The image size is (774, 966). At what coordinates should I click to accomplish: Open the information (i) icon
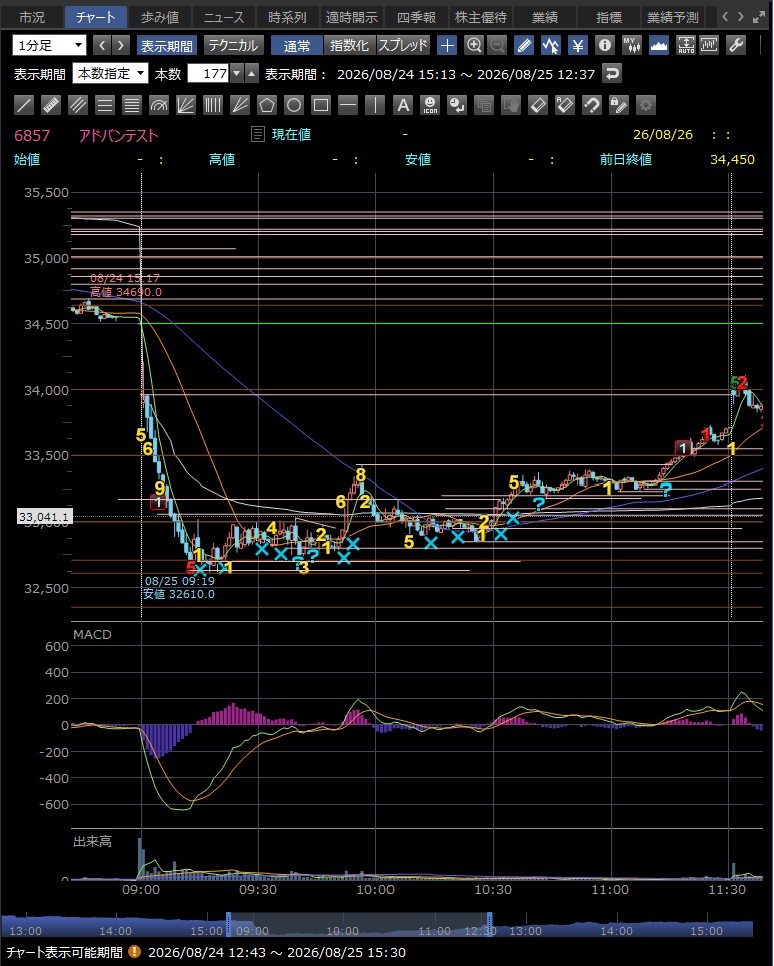click(x=605, y=45)
